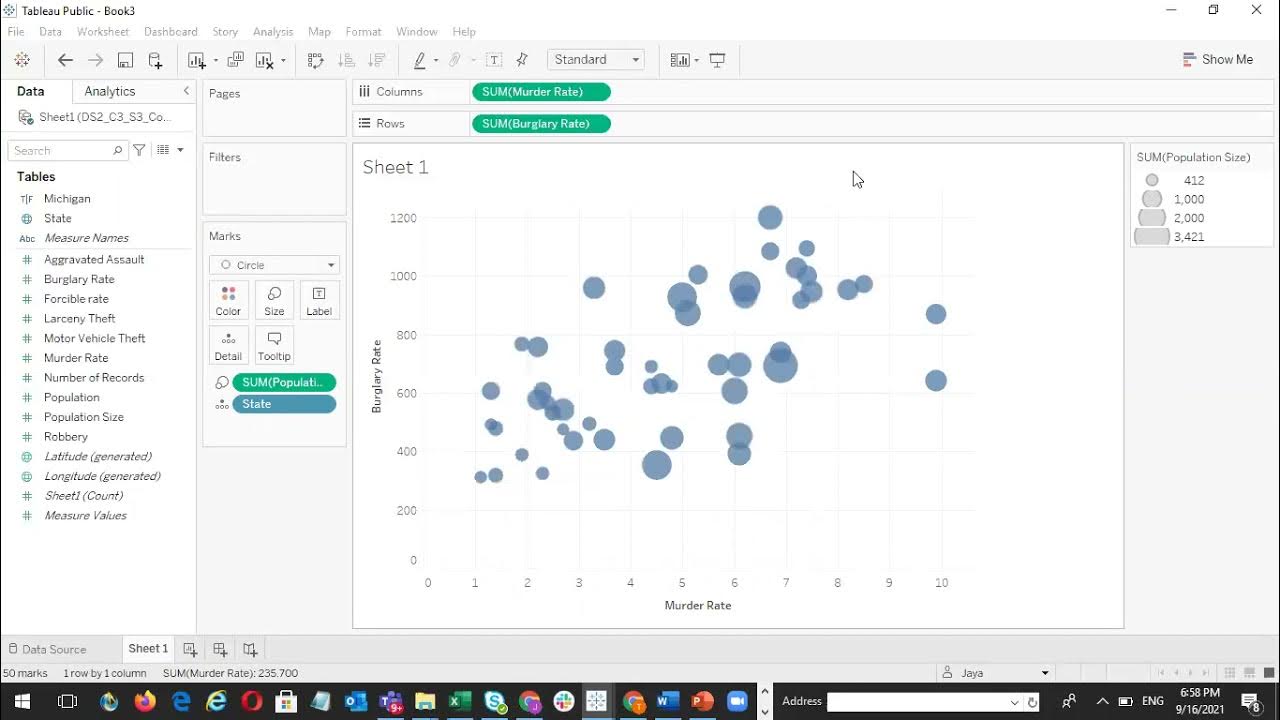The height and width of the screenshot is (720, 1280).
Task: Add a new worksheet tab at the bottom
Action: 189,649
